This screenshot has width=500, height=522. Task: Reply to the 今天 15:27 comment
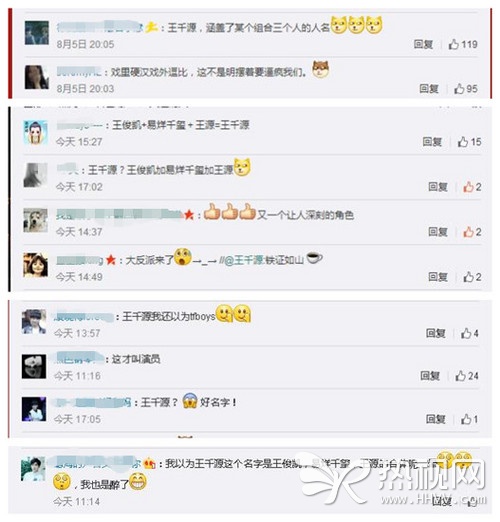432,142
